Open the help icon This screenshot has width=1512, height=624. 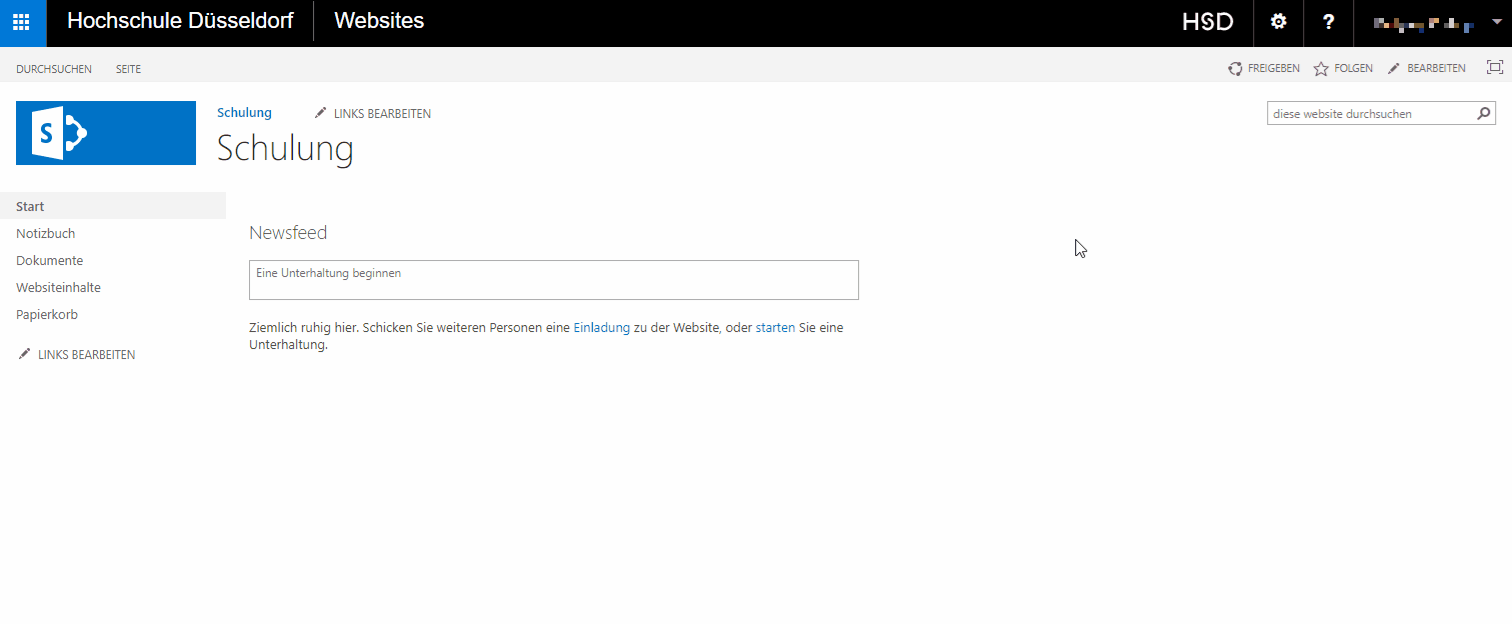1328,22
